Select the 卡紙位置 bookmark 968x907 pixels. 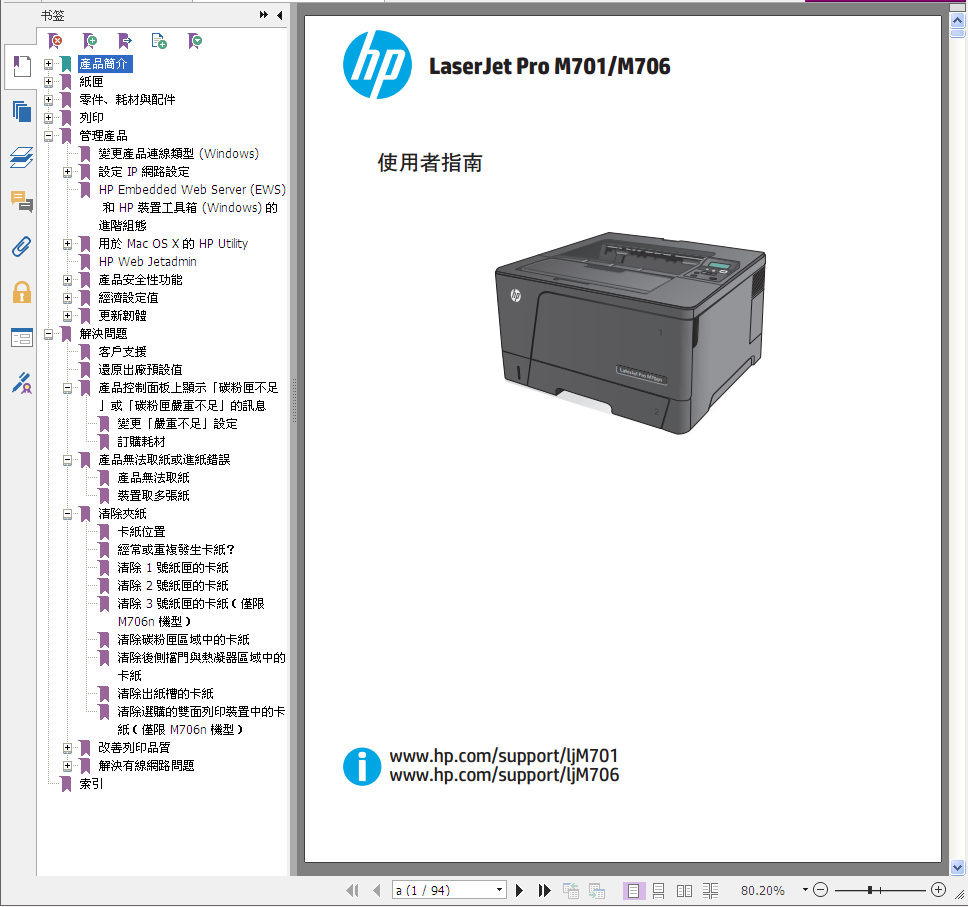click(x=141, y=532)
